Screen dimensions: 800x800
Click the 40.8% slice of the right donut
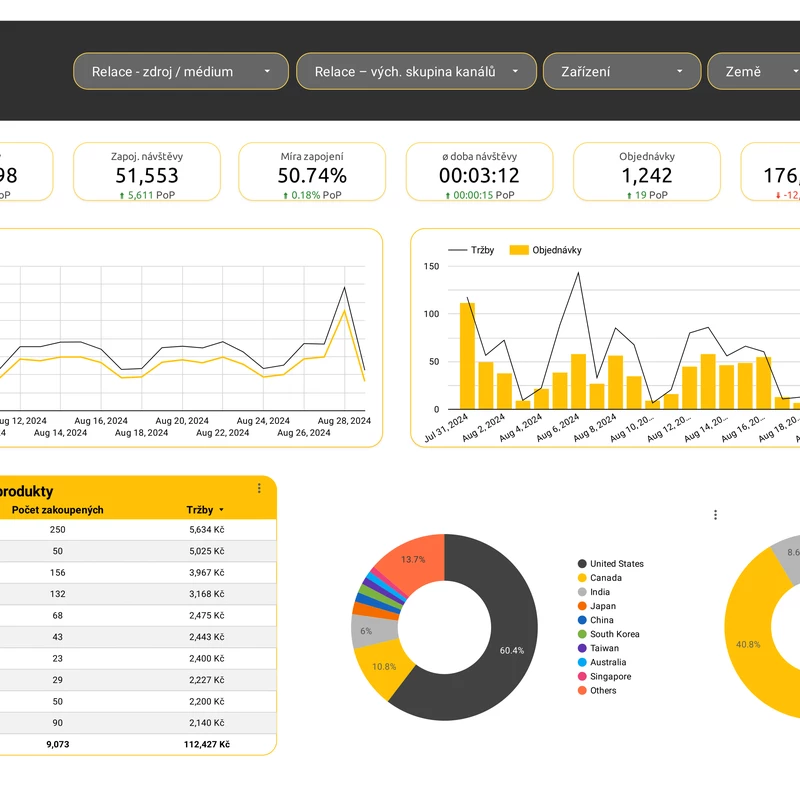[748, 644]
